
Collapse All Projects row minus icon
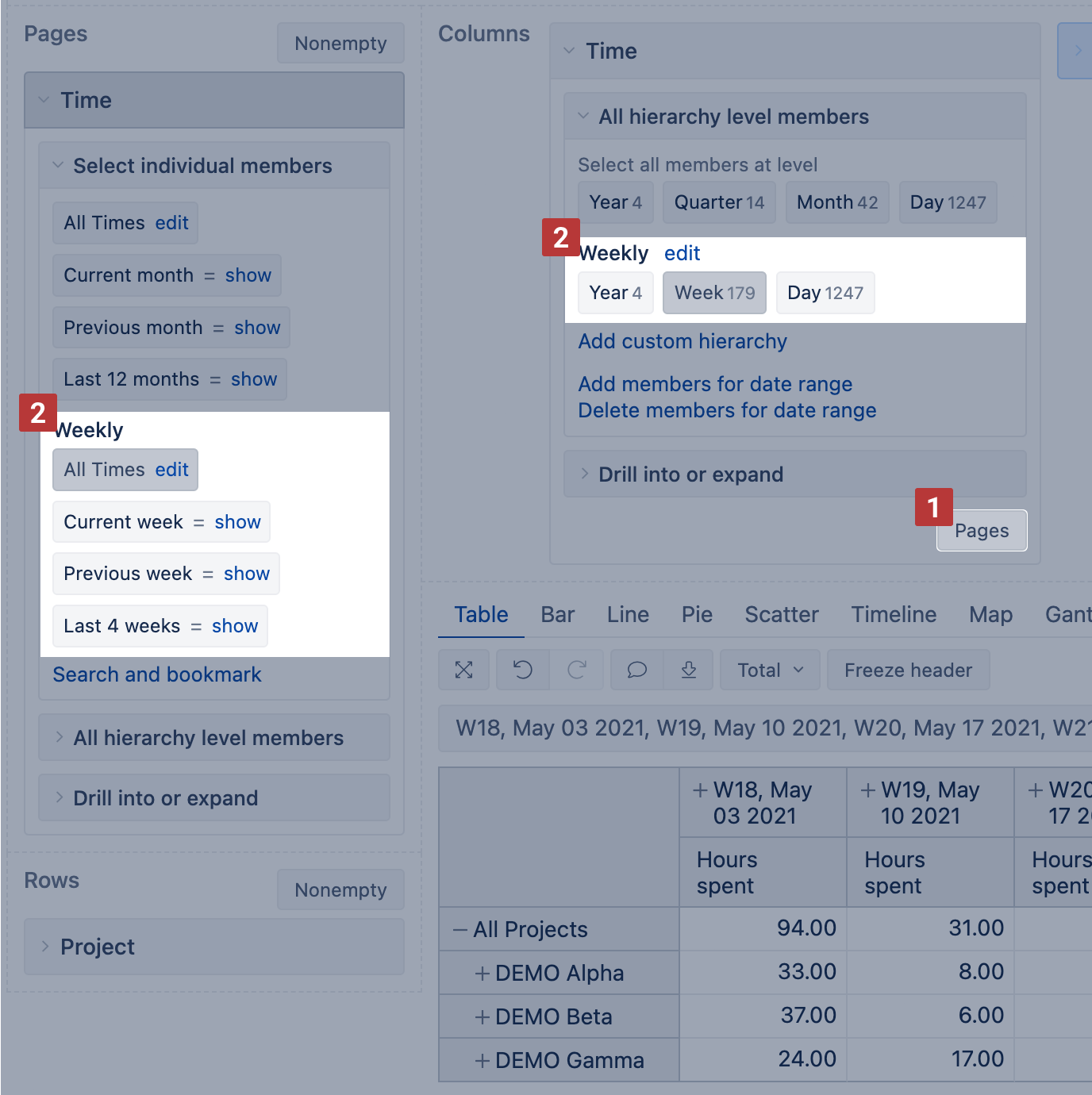coord(459,930)
